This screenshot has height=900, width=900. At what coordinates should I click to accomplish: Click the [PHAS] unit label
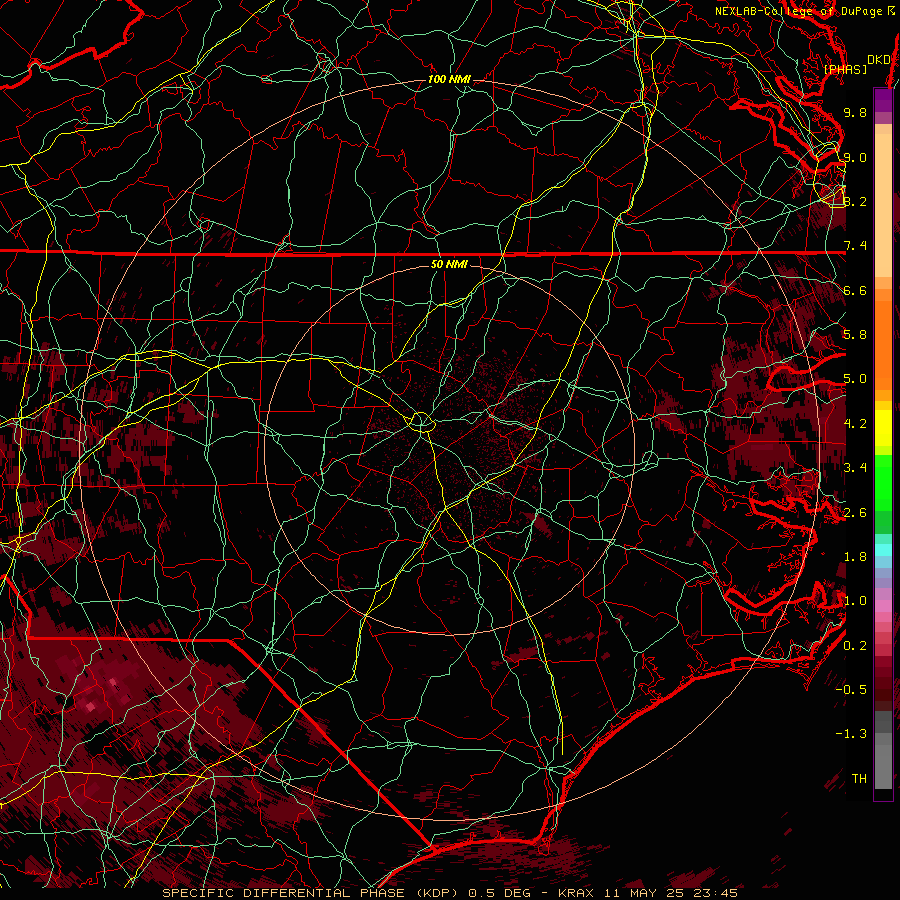pos(845,70)
